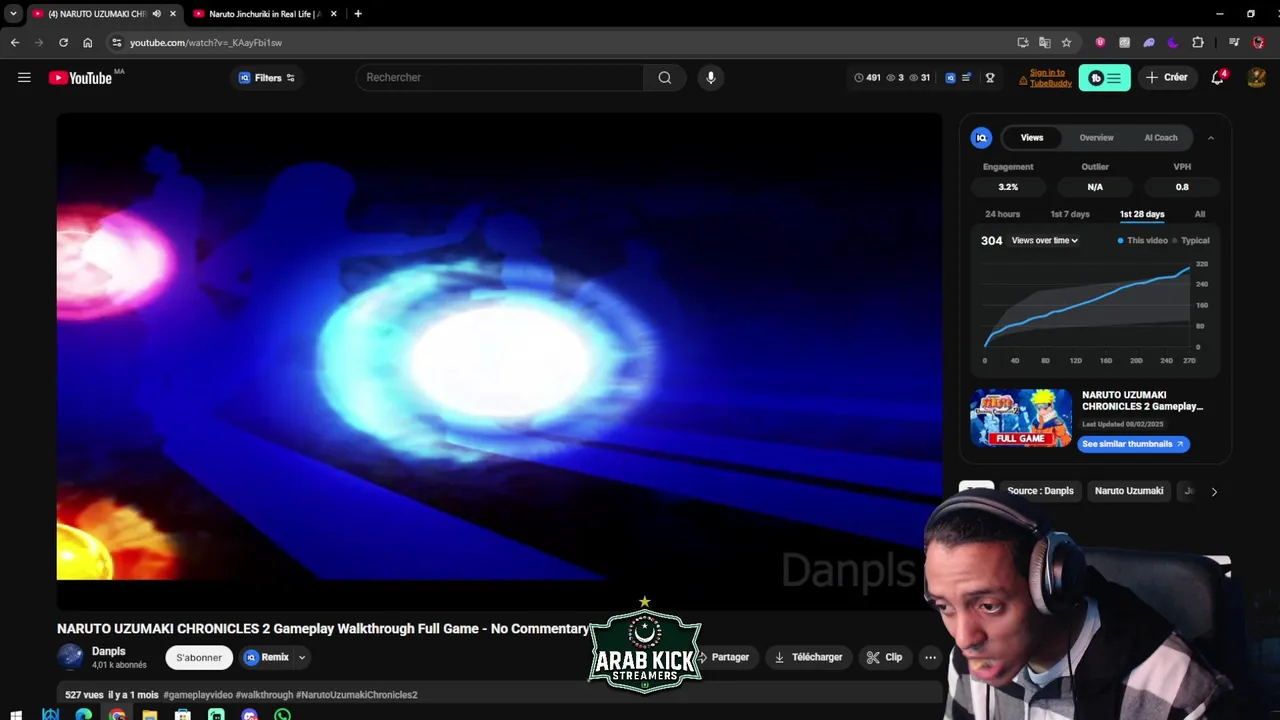The width and height of the screenshot is (1280, 720).
Task: Bookmark this page with the star icon
Action: pyautogui.click(x=1066, y=42)
